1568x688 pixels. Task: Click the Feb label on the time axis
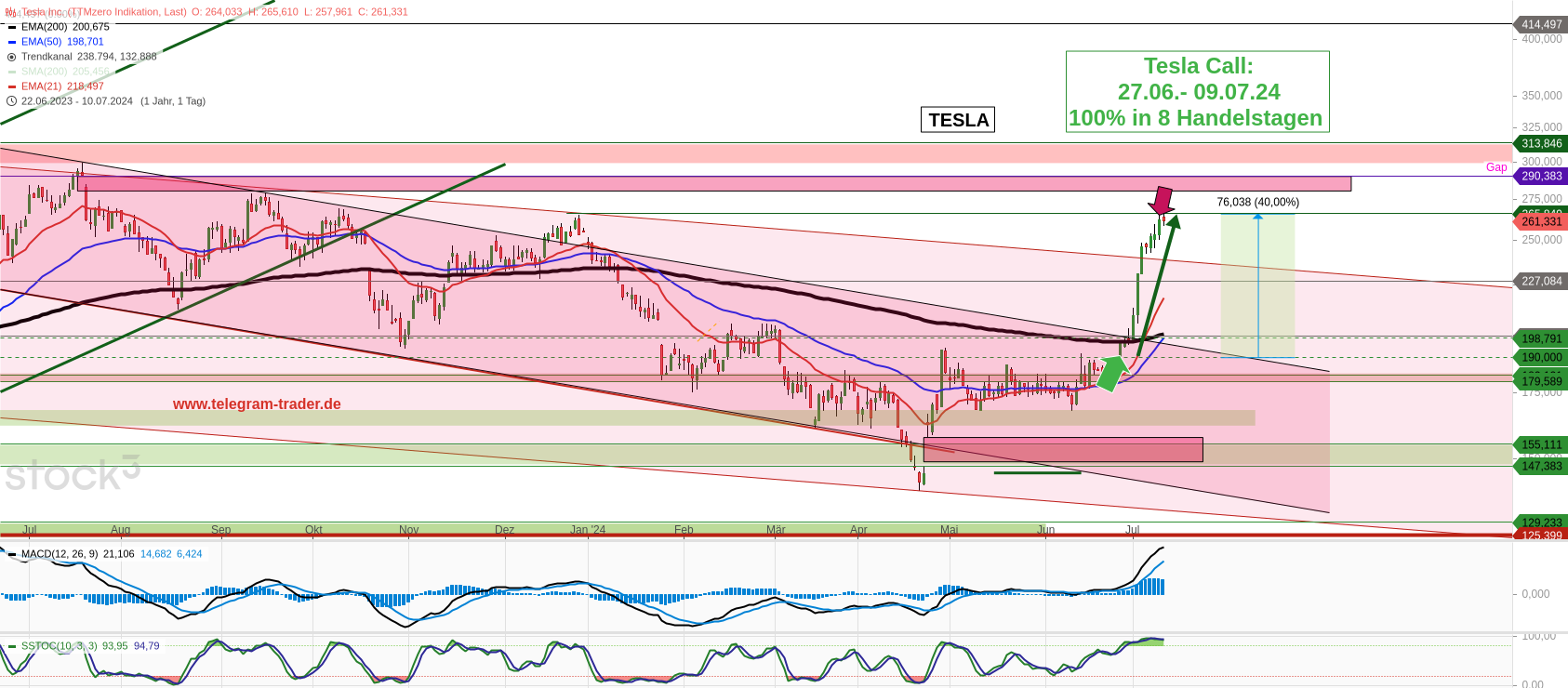pos(684,530)
